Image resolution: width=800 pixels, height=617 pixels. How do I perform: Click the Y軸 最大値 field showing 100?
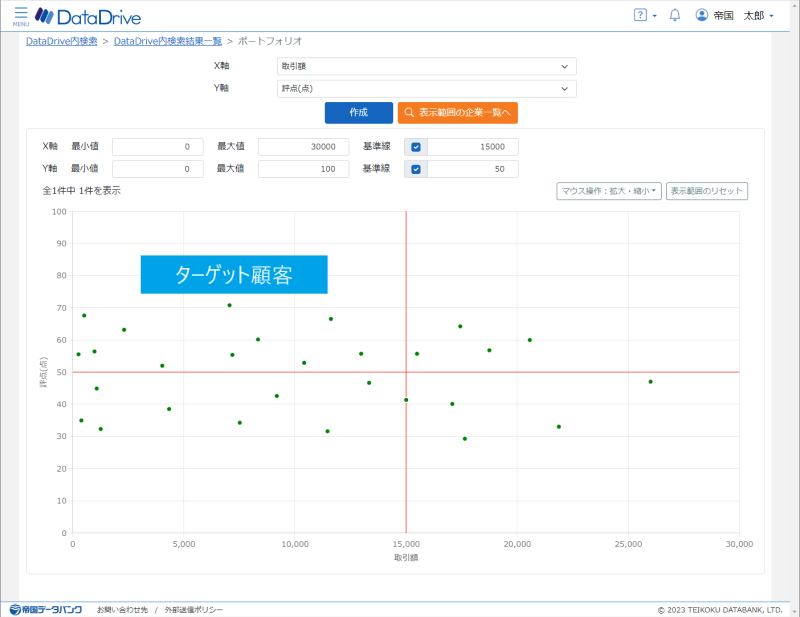tap(304, 169)
